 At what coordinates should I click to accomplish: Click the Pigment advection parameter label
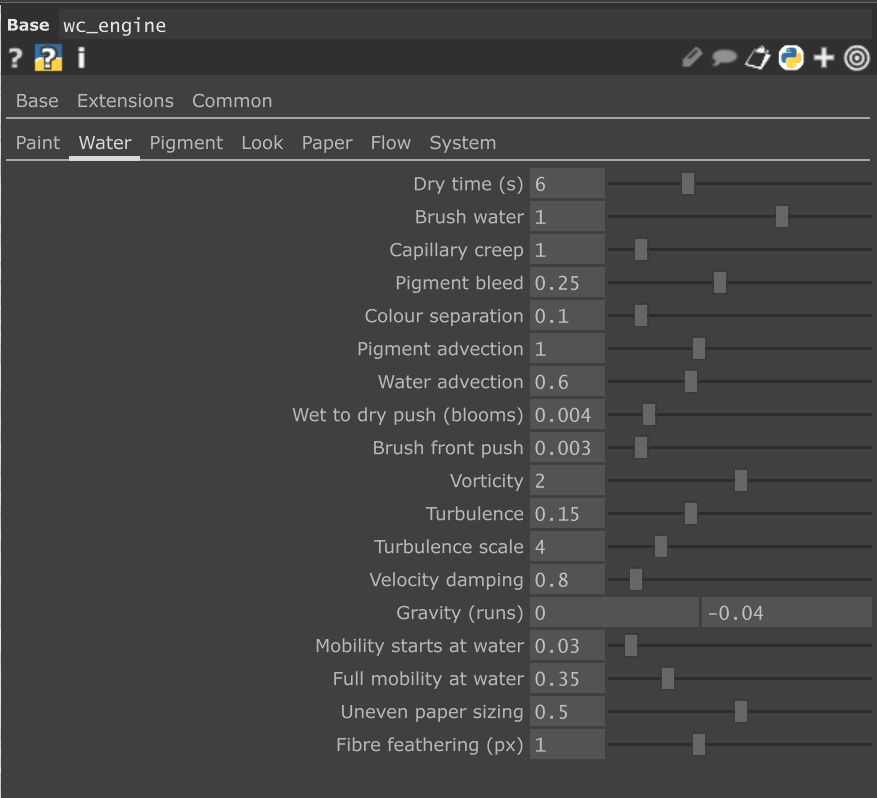[440, 349]
